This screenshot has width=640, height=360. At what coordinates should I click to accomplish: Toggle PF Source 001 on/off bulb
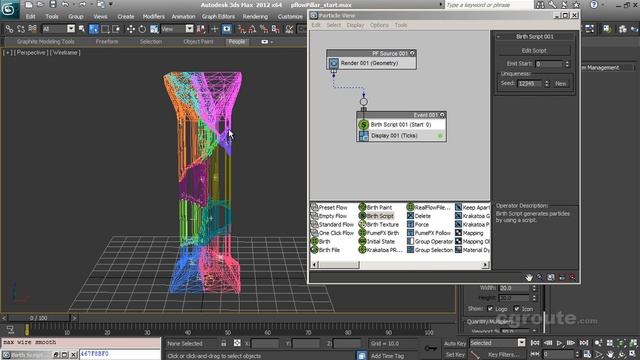(x=412, y=53)
